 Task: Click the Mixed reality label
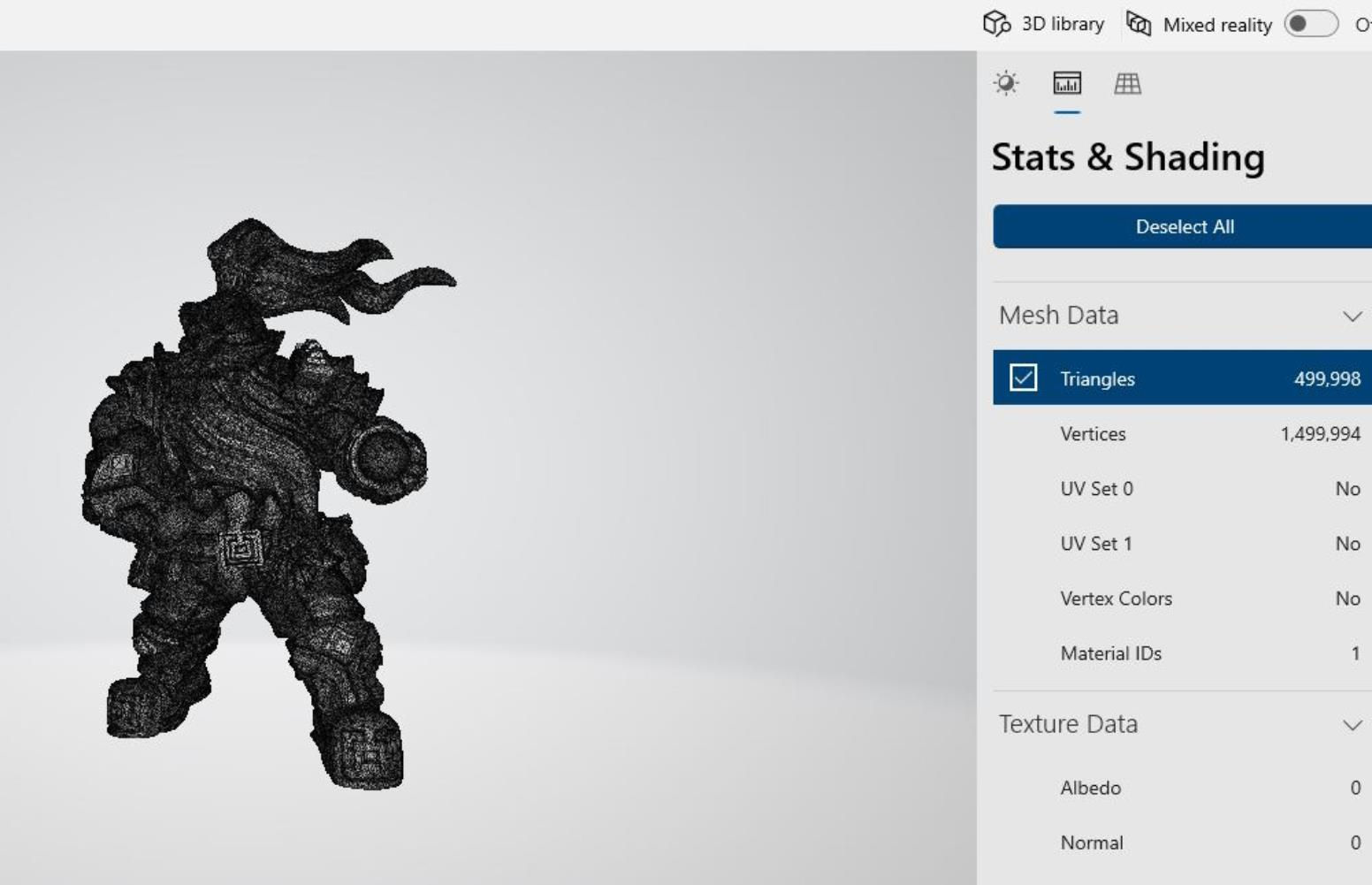[x=1217, y=25]
